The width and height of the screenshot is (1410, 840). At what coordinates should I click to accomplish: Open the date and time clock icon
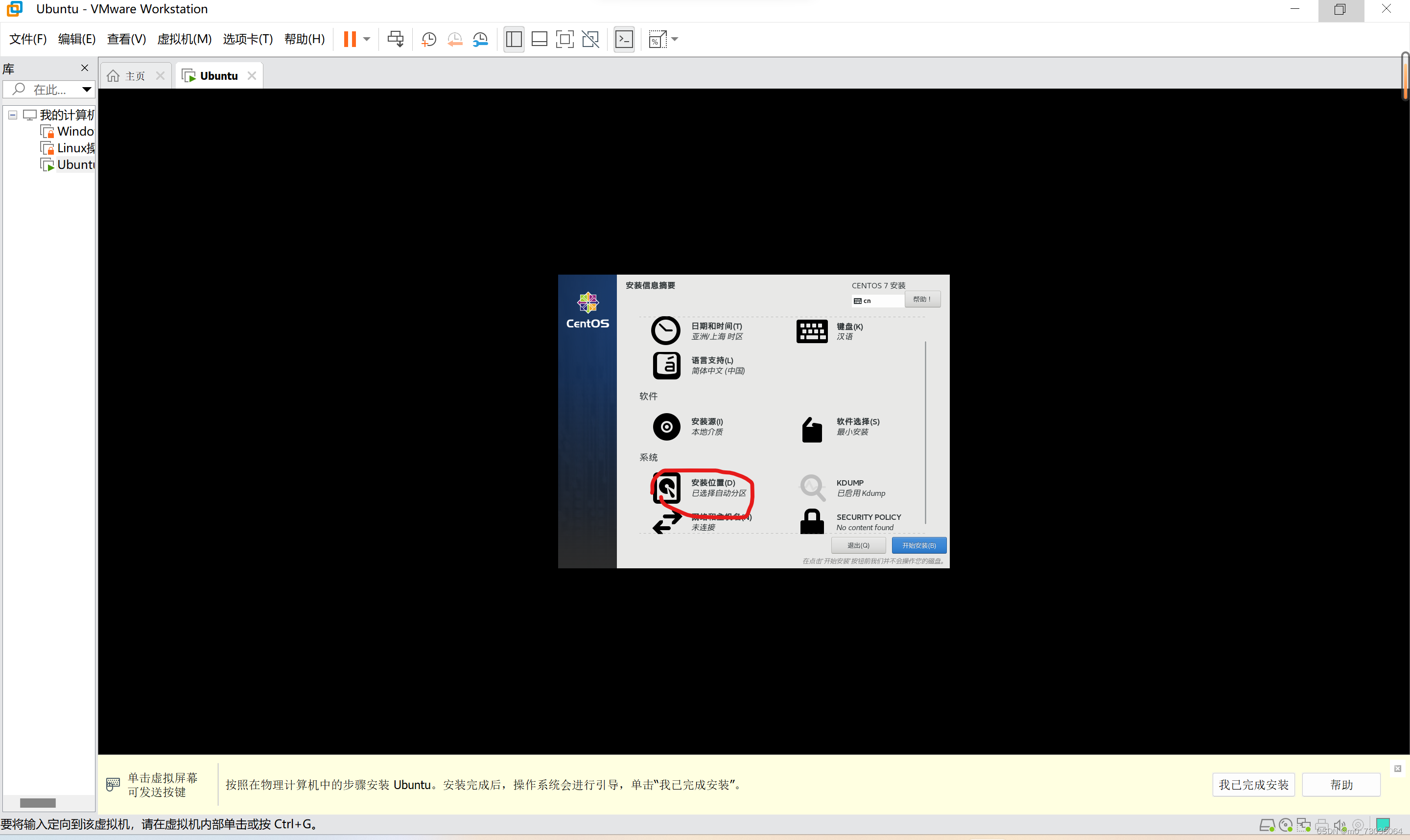click(x=665, y=330)
